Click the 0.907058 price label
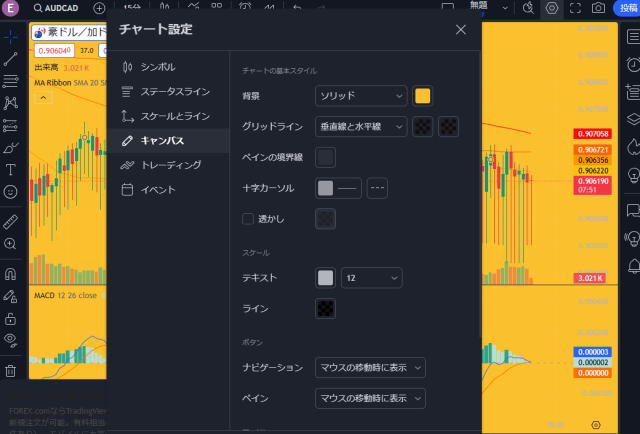Screen dimensions: 640x434 [x=593, y=134]
